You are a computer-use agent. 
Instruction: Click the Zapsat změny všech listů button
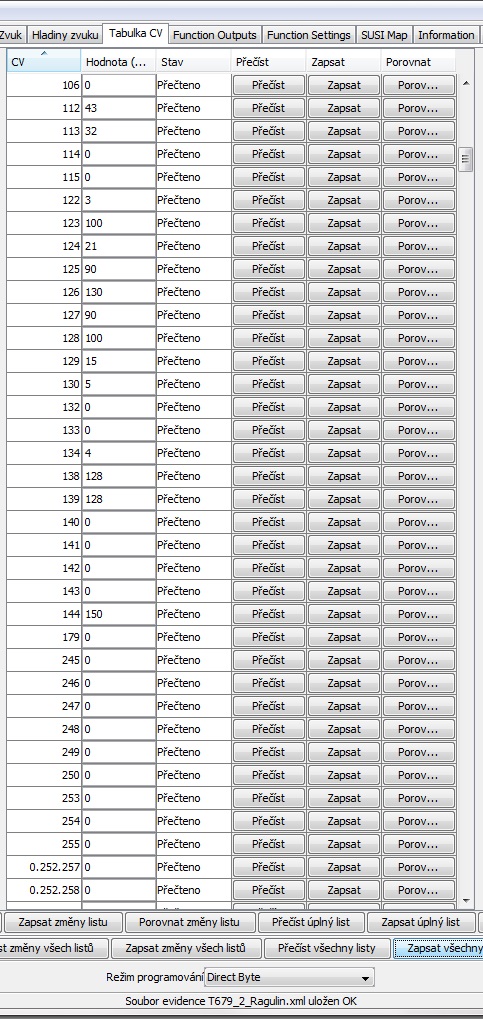(x=186, y=948)
